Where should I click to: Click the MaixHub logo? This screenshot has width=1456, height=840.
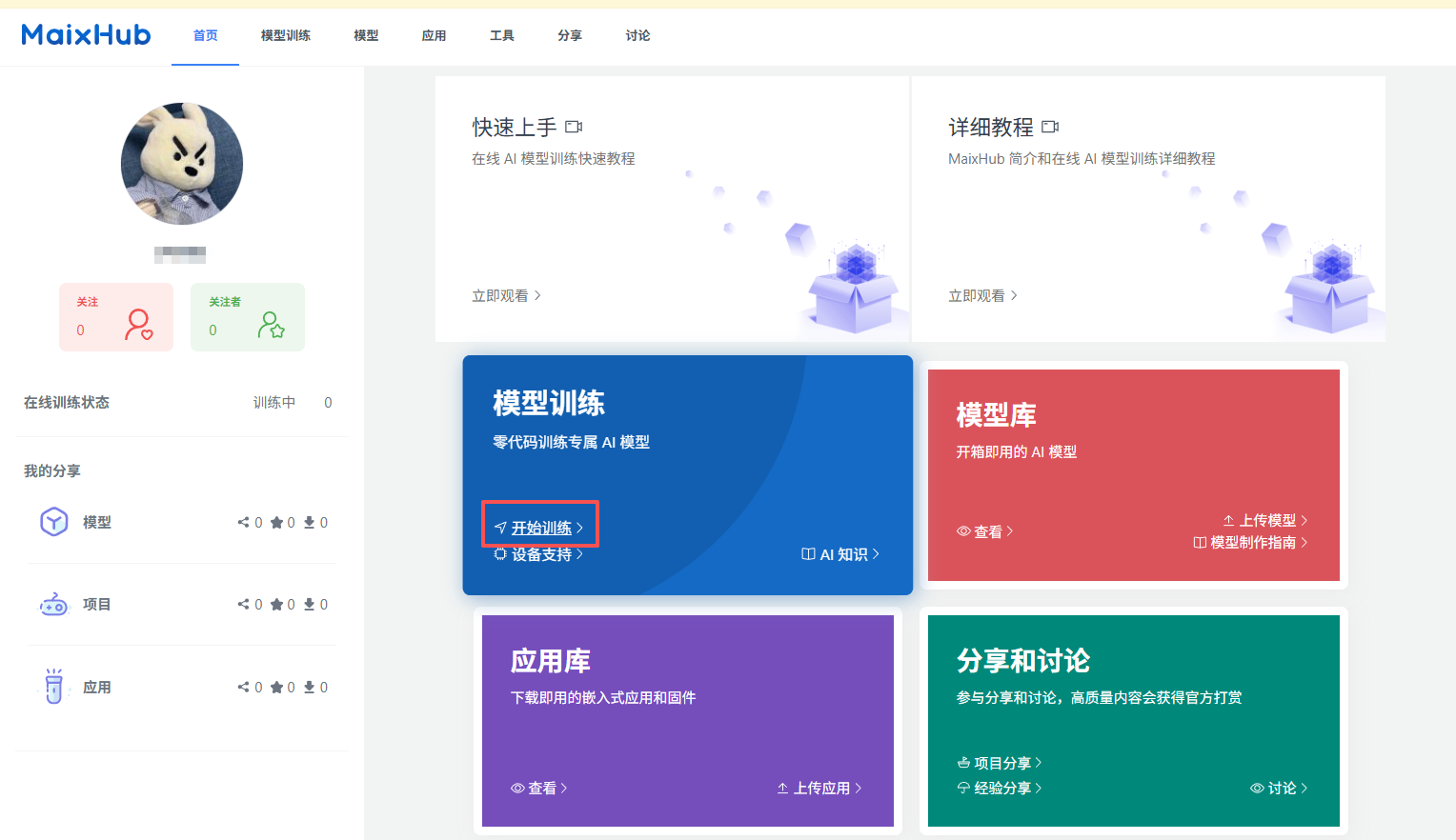coord(86,35)
